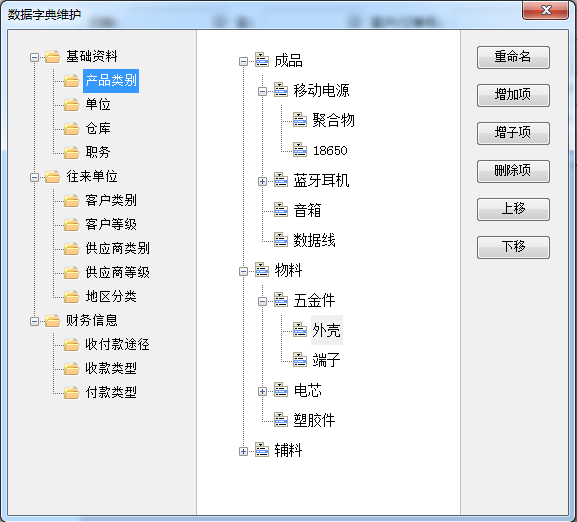Click the folder icon beside 收付款途径
577x522 pixels.
(71, 345)
